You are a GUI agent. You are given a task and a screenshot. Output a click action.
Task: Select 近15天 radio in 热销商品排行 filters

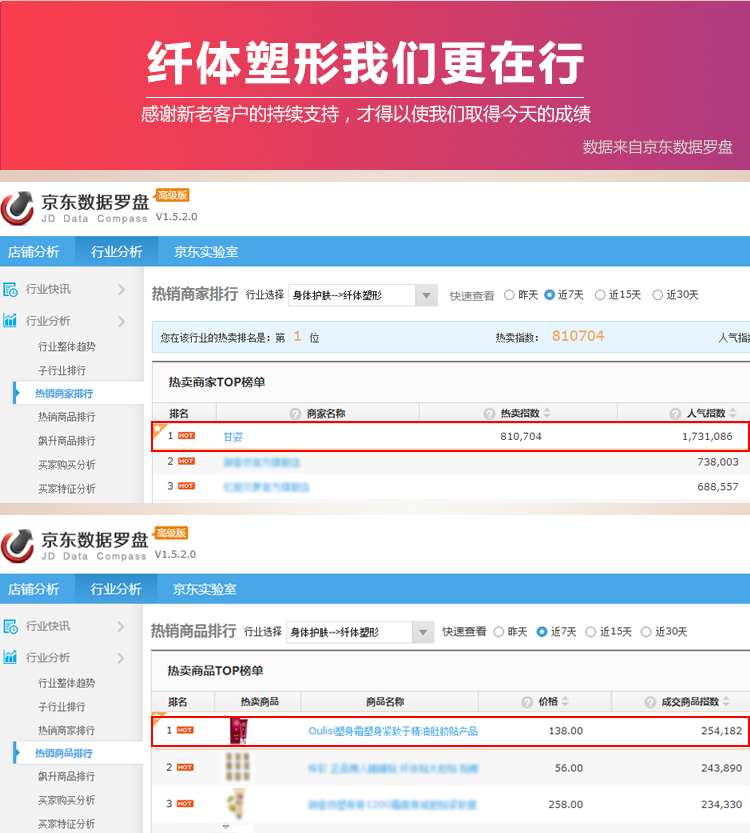(x=591, y=632)
